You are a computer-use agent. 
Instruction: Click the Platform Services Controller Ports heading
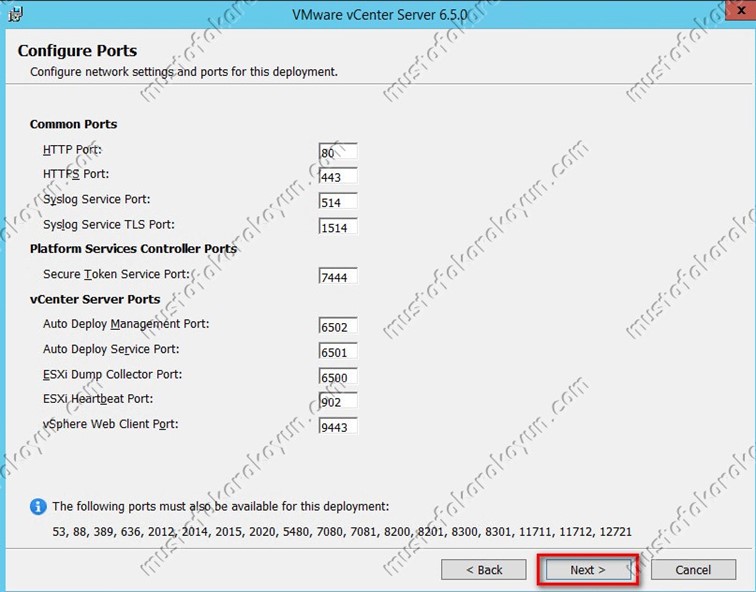[x=133, y=249]
